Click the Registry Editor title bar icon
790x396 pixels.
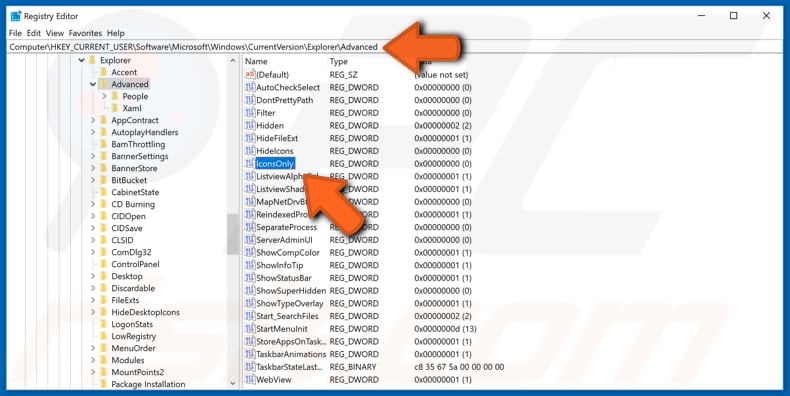pos(16,16)
